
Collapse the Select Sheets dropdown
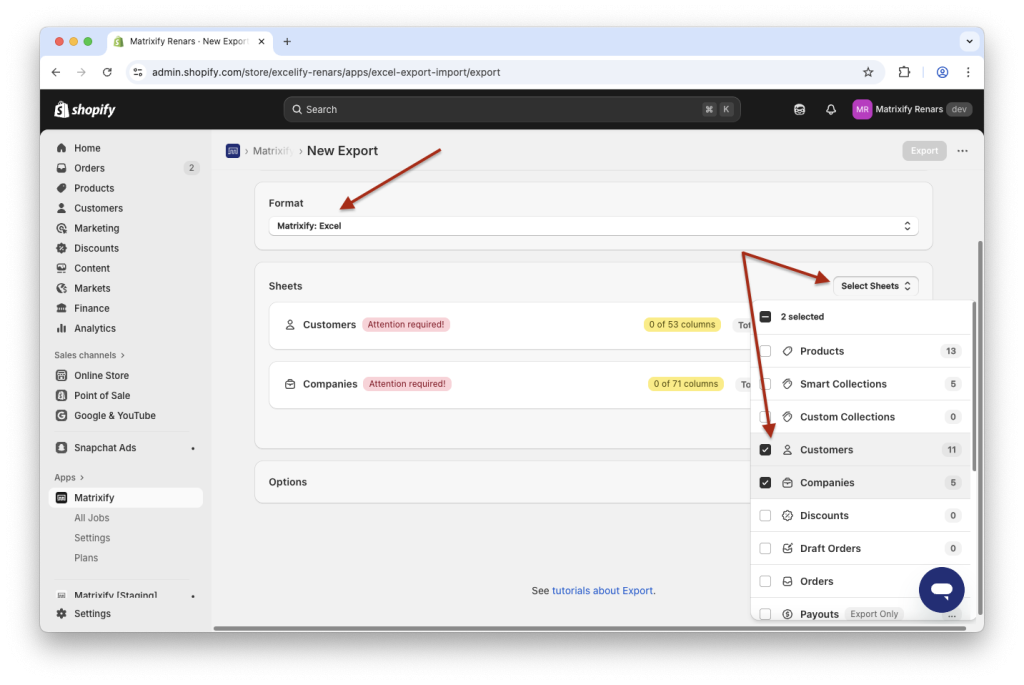pos(876,286)
